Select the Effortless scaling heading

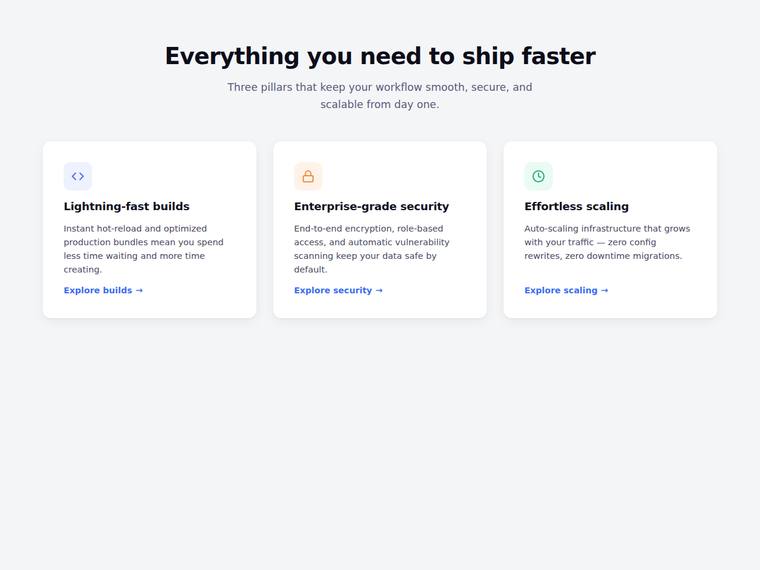click(x=576, y=206)
